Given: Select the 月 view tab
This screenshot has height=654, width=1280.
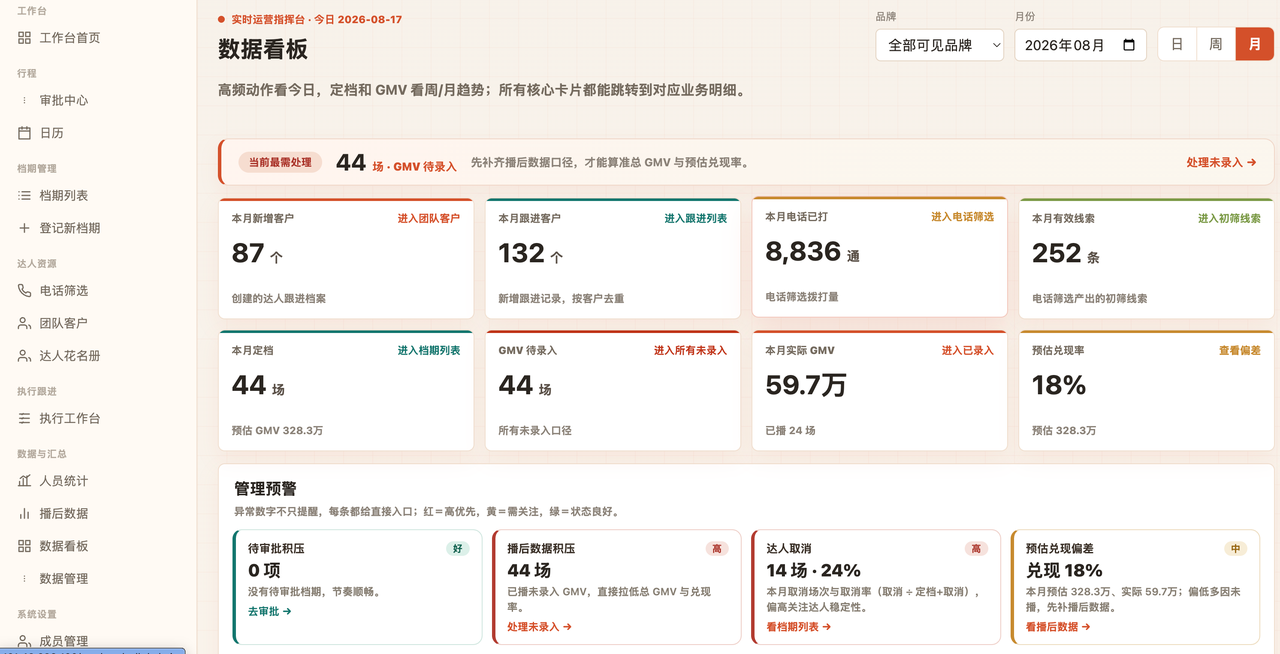Looking at the screenshot, I should coord(1255,45).
